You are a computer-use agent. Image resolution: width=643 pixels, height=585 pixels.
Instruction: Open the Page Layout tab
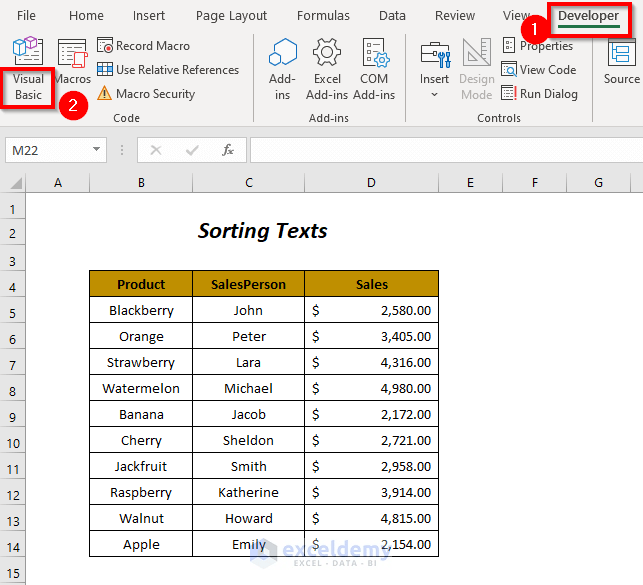pyautogui.click(x=231, y=16)
